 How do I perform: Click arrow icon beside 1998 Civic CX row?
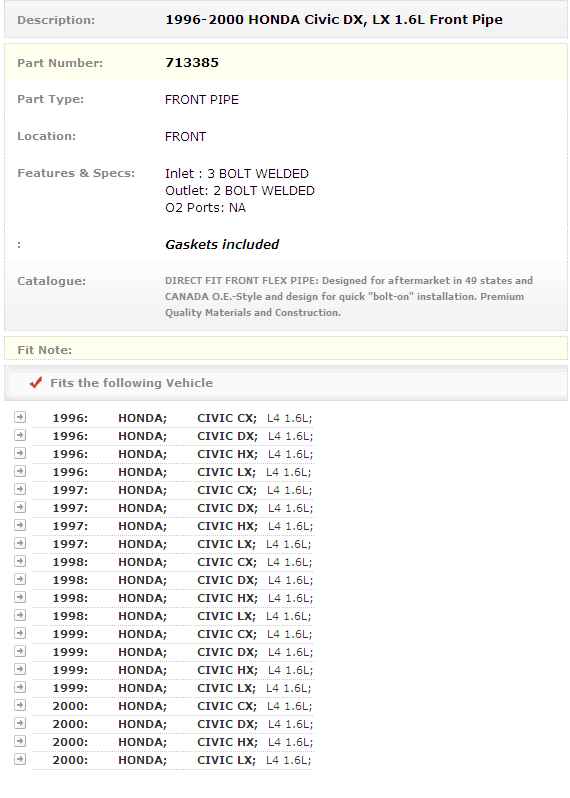coord(20,561)
